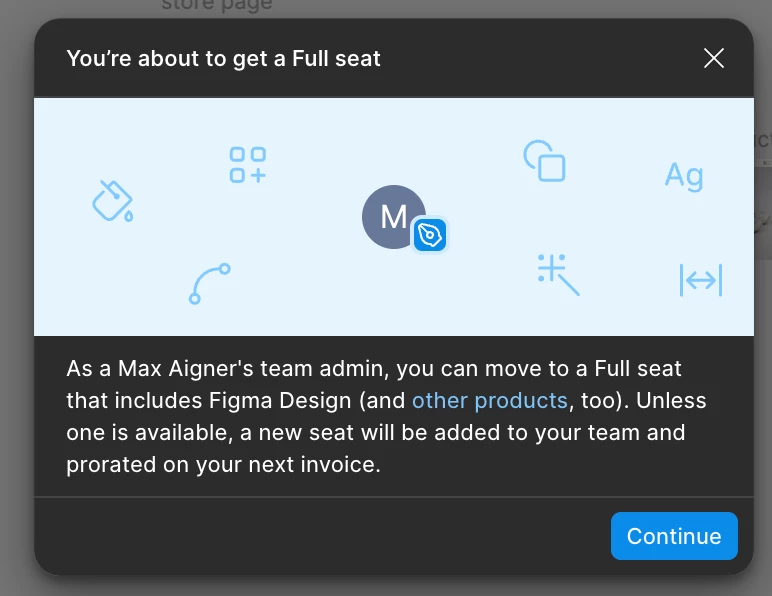Click the dimmed background right of dialog
This screenshot has width=772, height=596.
click(763, 345)
